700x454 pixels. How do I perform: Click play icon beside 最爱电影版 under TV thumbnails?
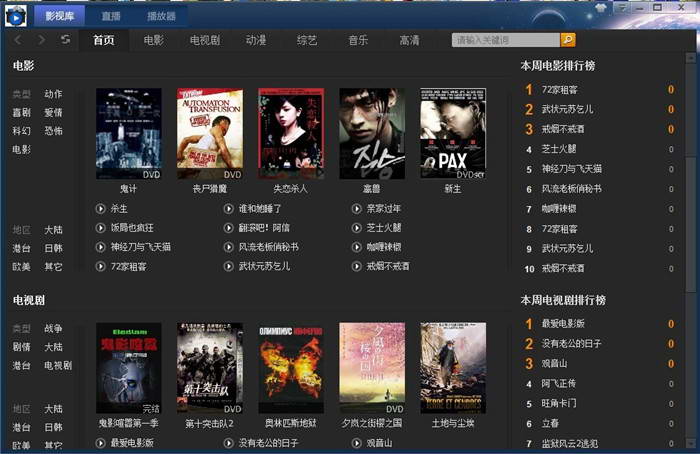(x=100, y=443)
